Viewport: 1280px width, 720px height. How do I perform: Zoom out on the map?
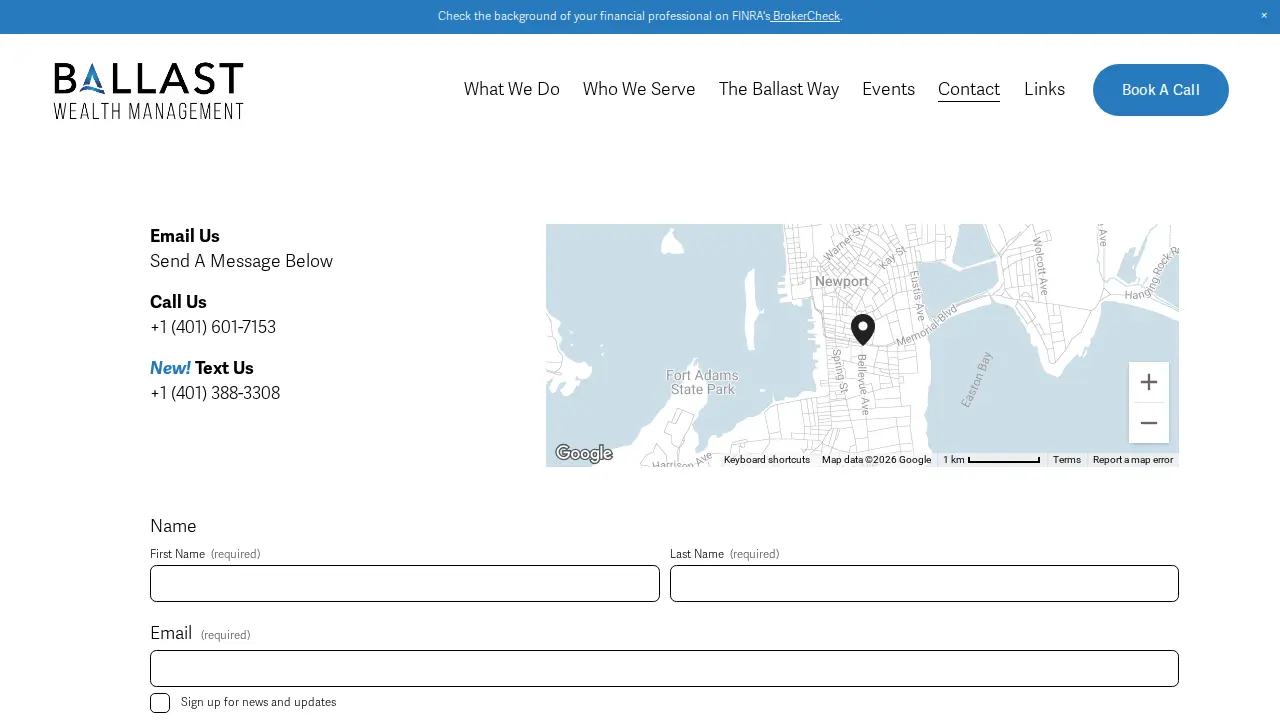coord(1149,423)
